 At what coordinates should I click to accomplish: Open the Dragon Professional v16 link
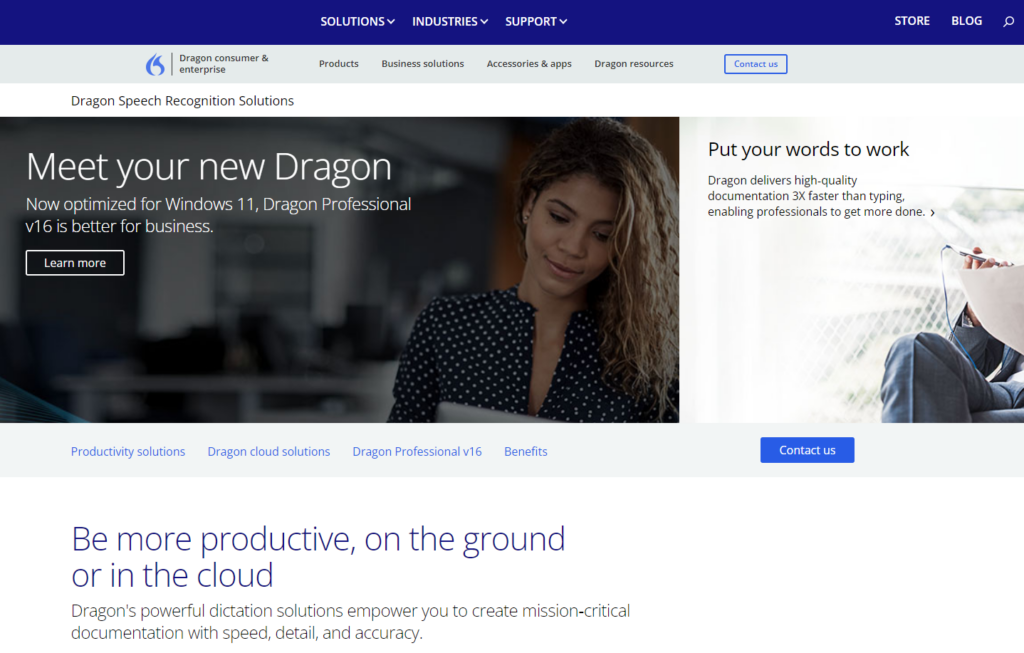[417, 451]
